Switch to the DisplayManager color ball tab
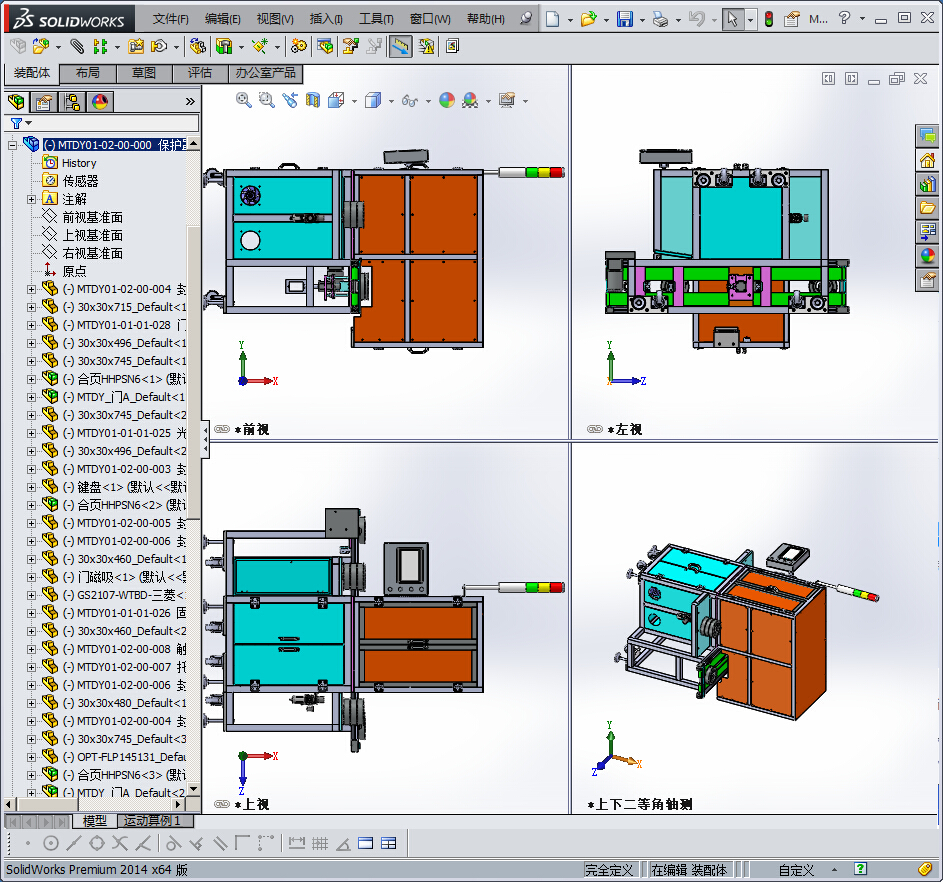Viewport: 943px width, 882px height. coord(100,102)
